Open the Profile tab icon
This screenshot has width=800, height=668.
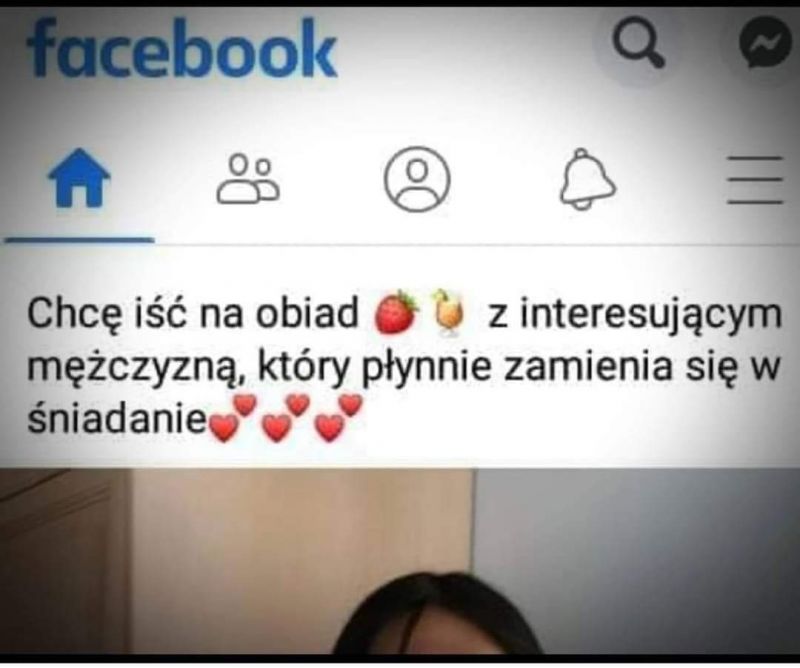tap(417, 179)
